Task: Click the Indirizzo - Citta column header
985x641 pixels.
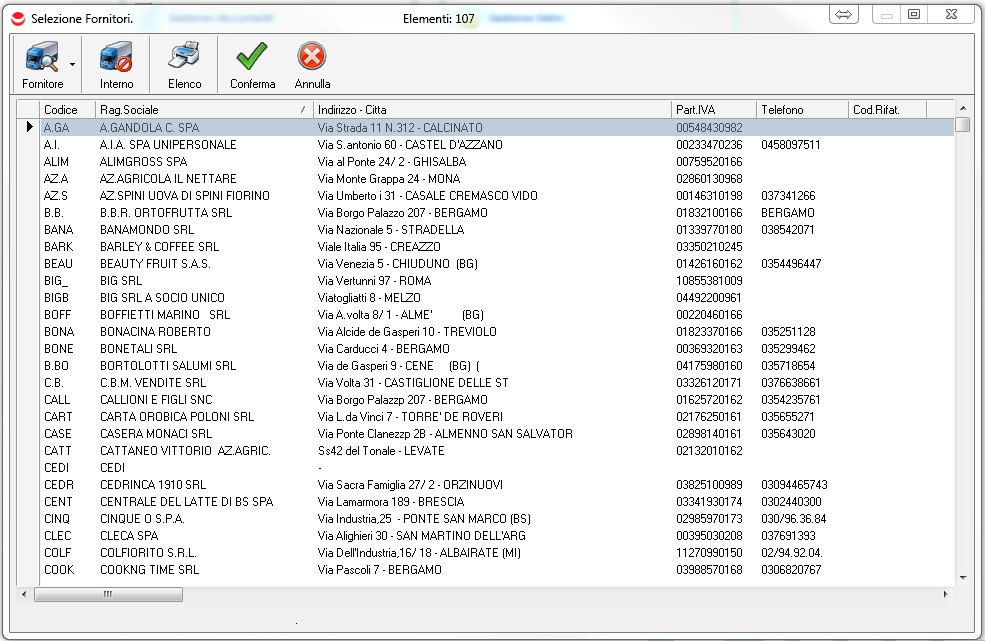Action: (492, 109)
